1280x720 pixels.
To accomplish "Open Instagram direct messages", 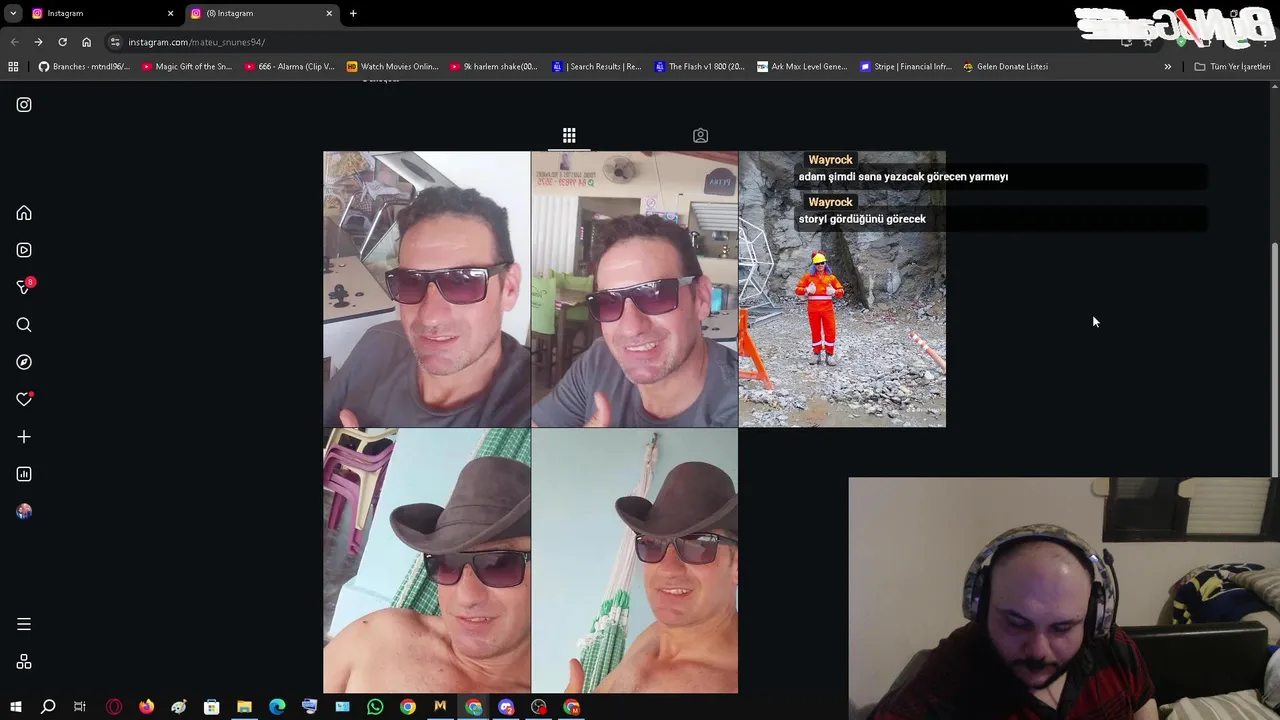I will 24,287.
